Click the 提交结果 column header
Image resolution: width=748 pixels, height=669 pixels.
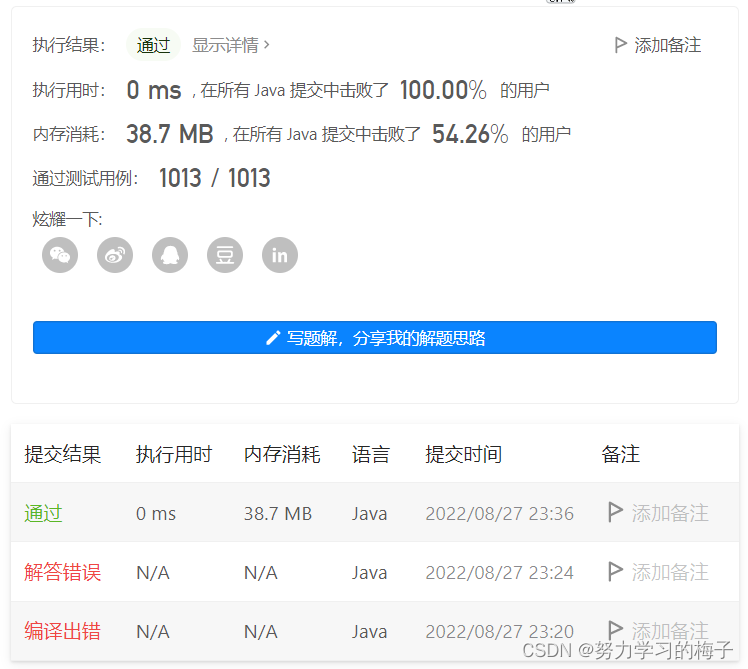pos(62,454)
